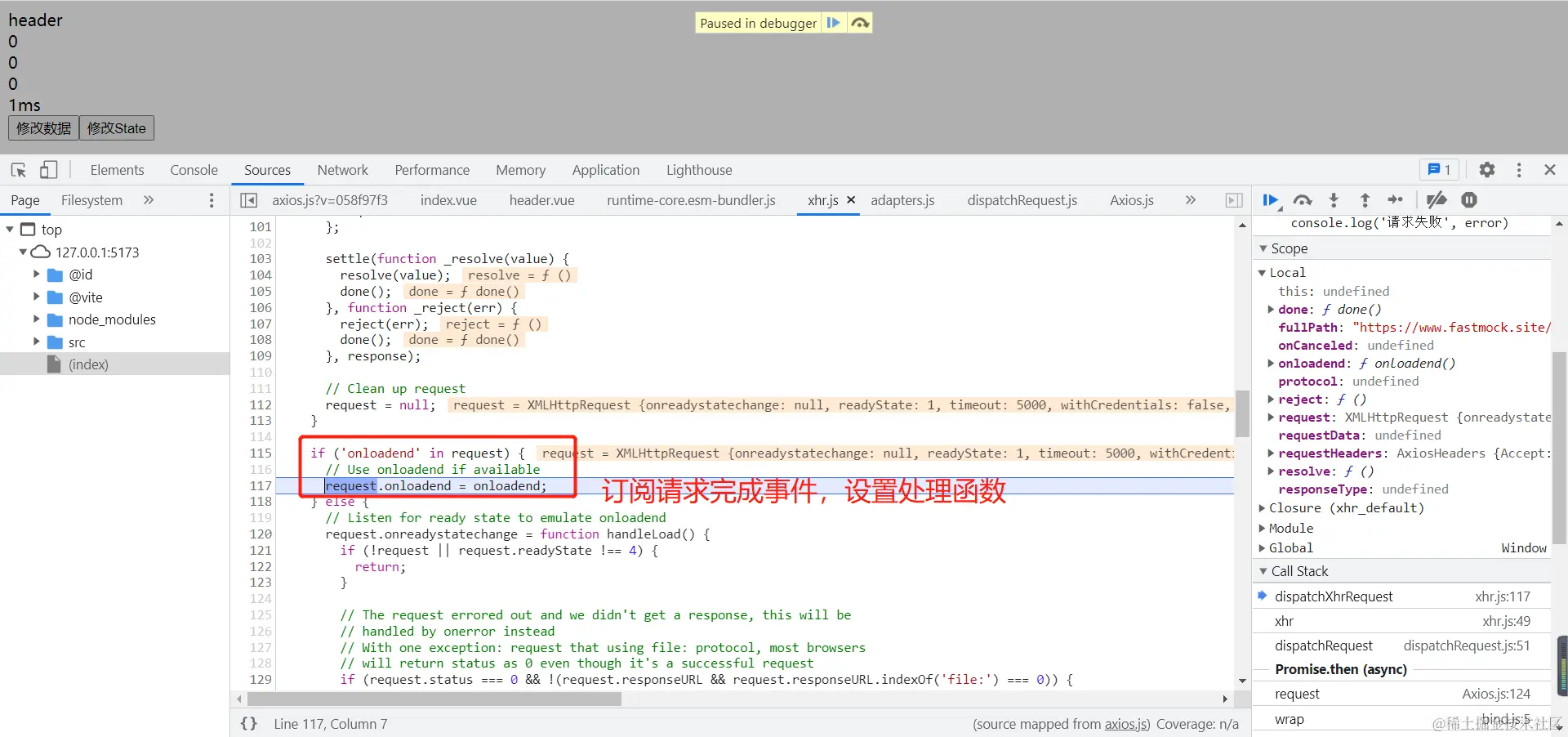This screenshot has width=1568, height=737.
Task: Open the header.vue file tab
Action: [541, 200]
